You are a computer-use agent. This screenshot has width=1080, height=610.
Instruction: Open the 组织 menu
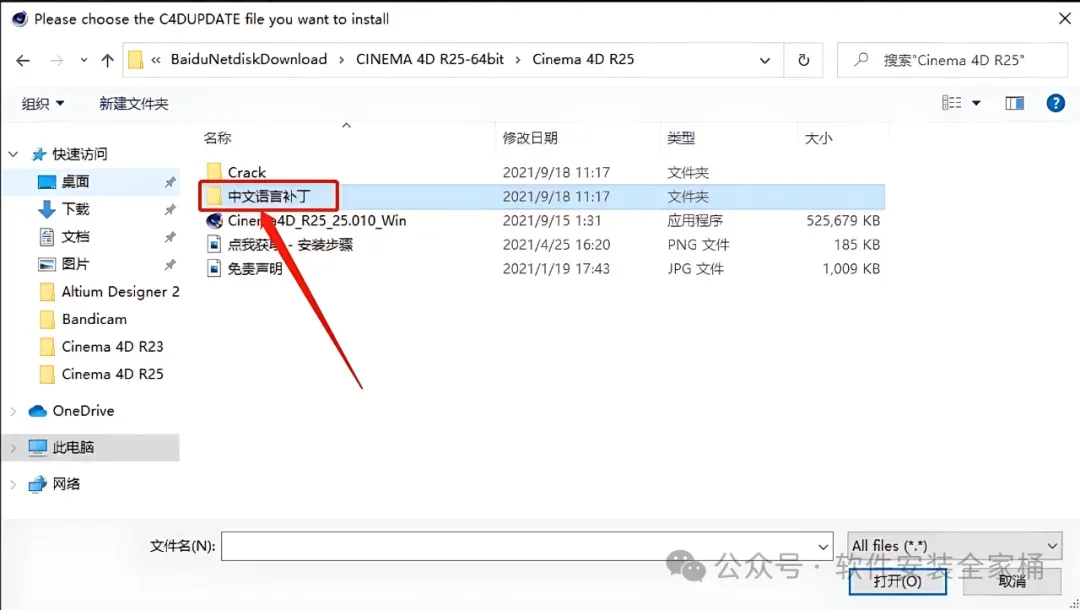(43, 104)
